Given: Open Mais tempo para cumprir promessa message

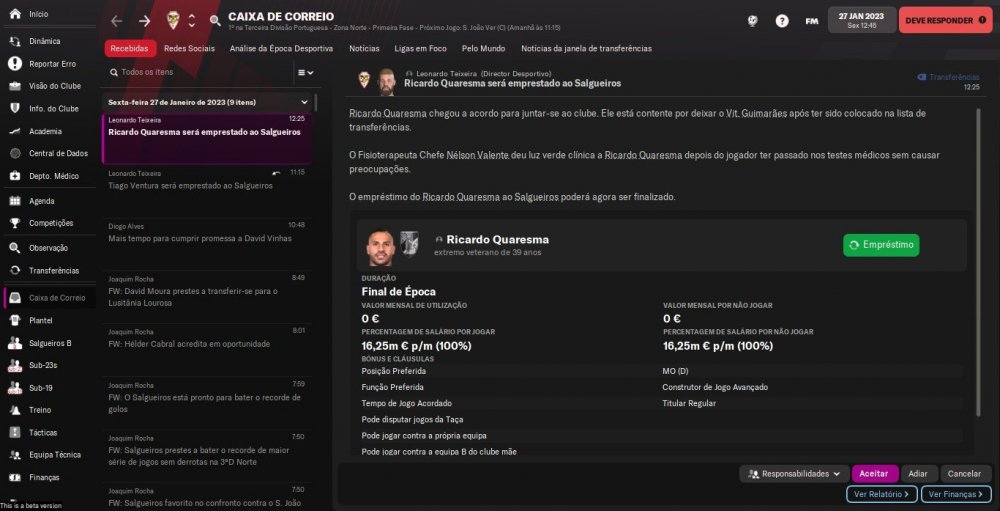Looking at the screenshot, I should tap(207, 244).
